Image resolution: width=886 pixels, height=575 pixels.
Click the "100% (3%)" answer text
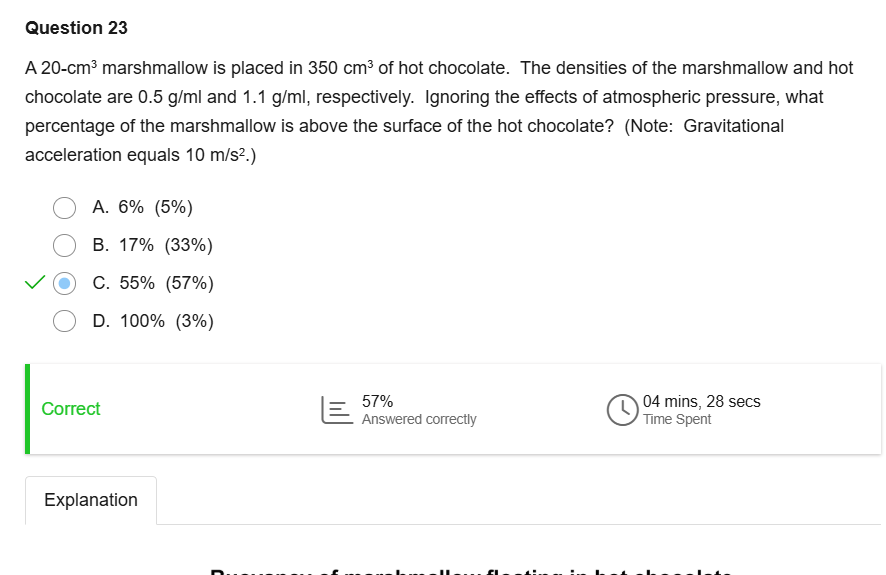[153, 321]
